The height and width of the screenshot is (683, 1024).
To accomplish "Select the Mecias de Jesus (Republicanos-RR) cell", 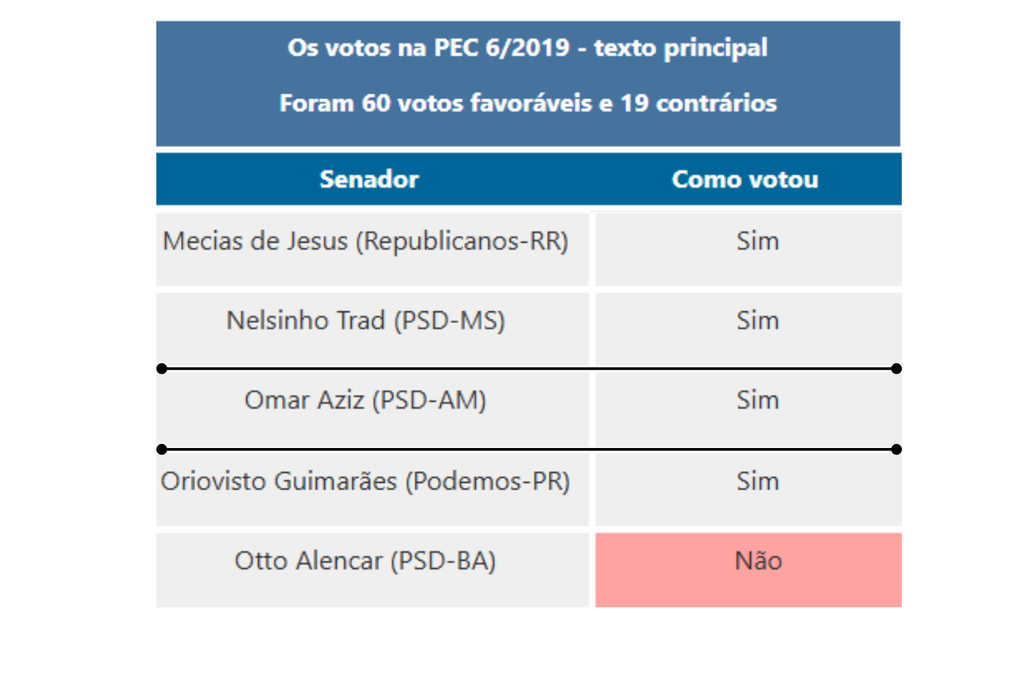I will [372, 249].
